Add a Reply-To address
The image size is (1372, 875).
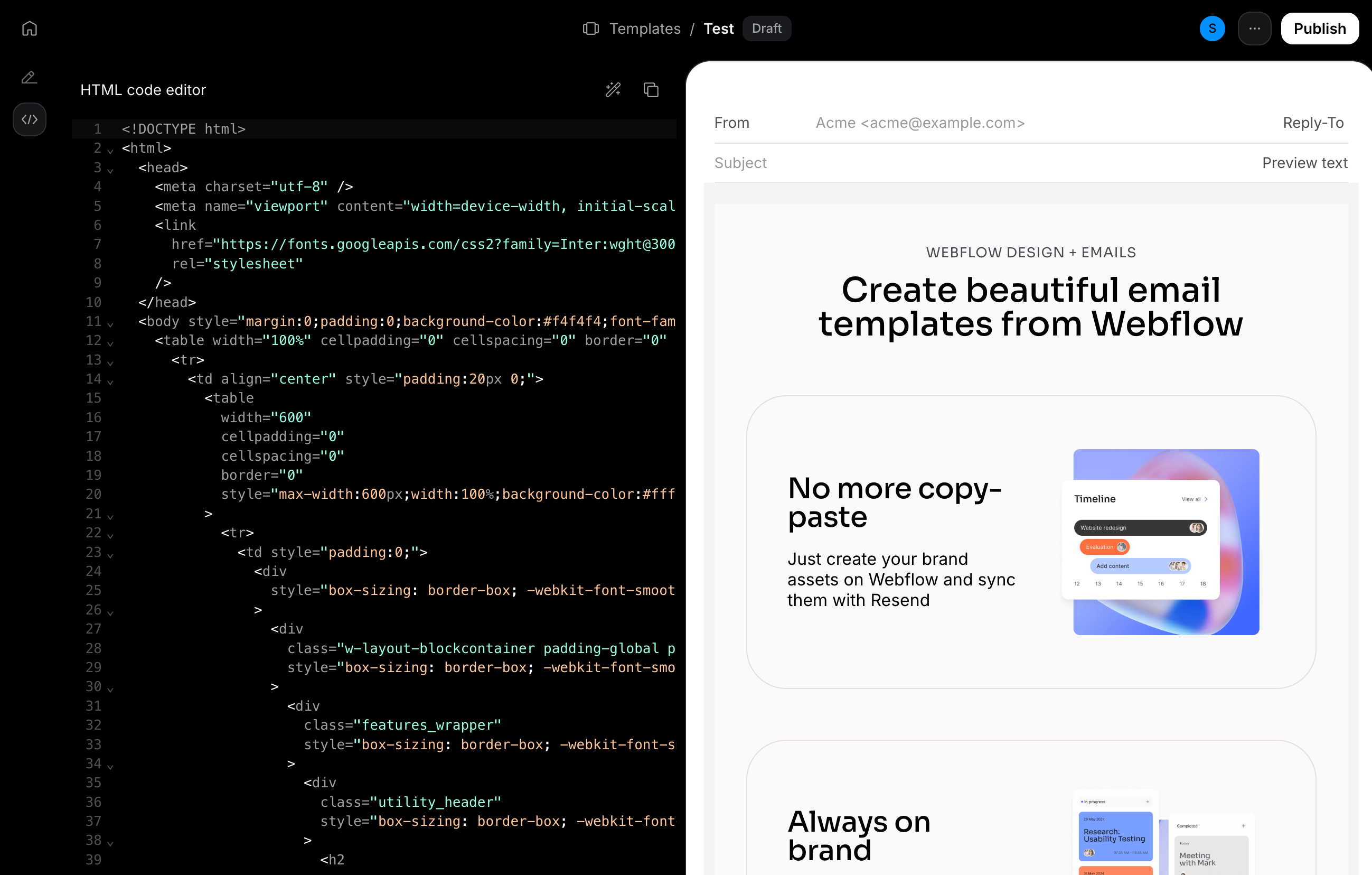[1313, 123]
